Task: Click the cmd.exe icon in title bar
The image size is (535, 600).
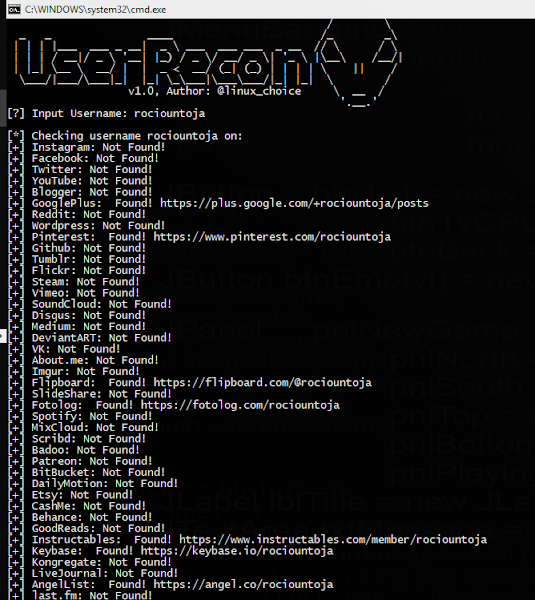Action: 14,10
